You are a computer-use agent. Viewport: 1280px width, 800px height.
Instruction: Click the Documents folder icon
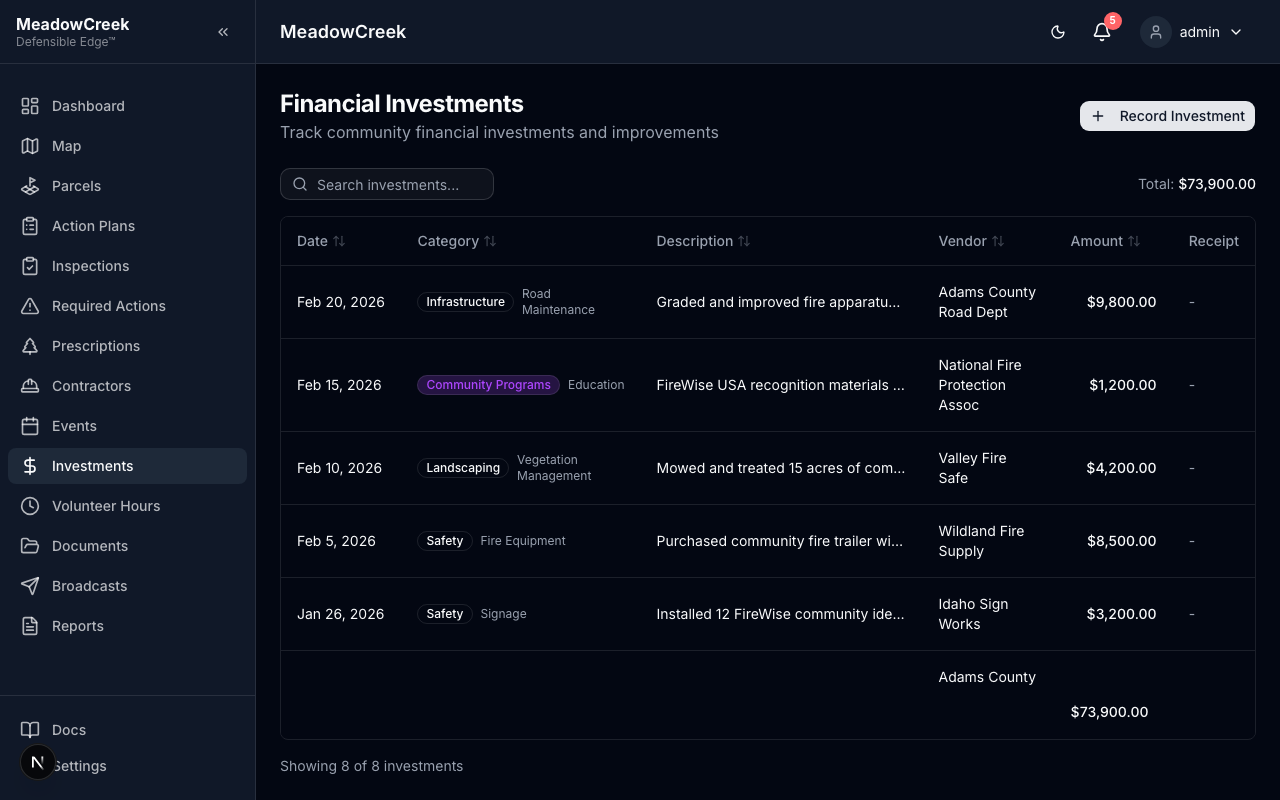click(30, 546)
